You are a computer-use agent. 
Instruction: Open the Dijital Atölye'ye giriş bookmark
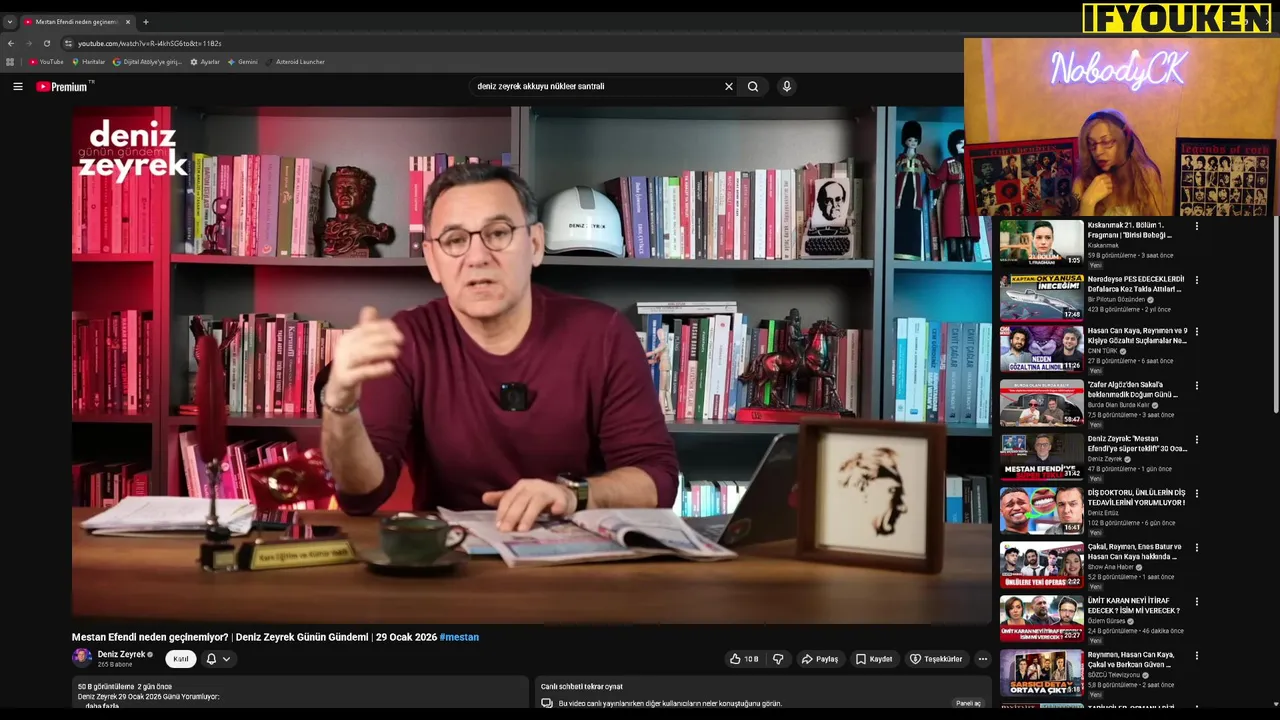[x=147, y=62]
